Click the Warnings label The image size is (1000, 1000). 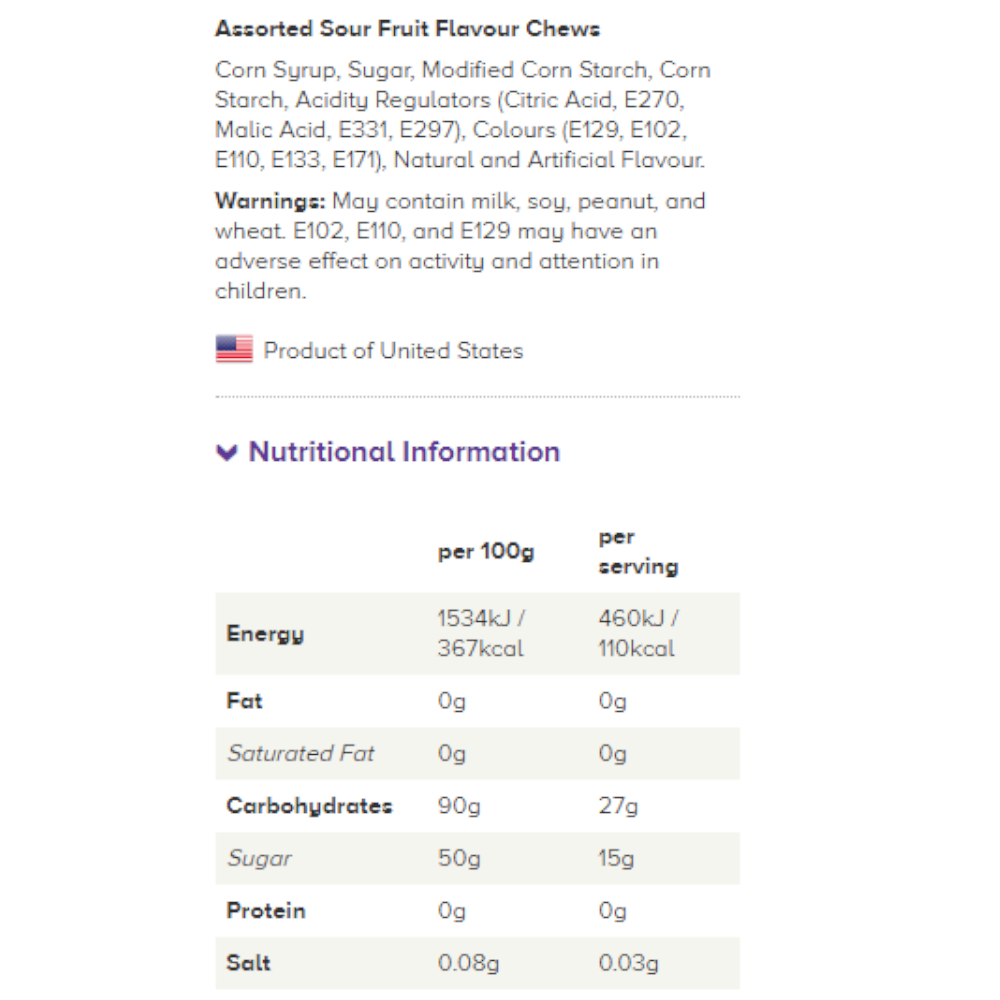click(269, 201)
